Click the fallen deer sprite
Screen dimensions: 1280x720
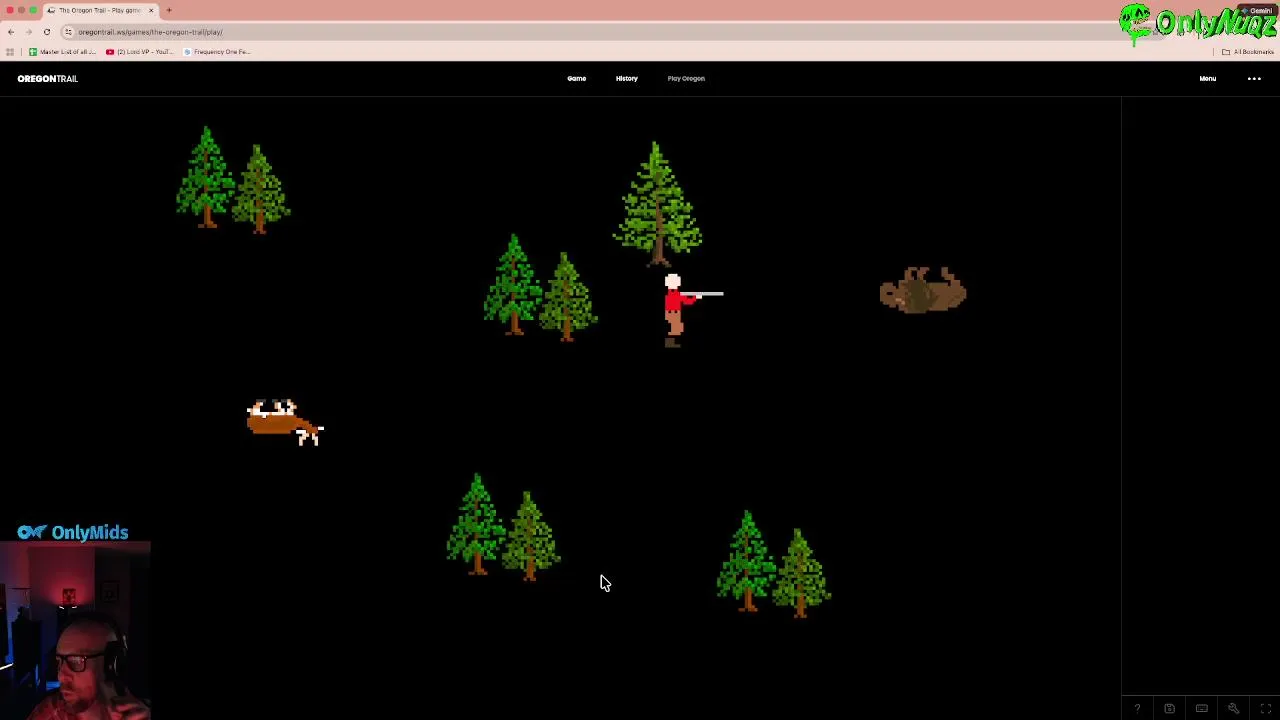click(x=285, y=422)
